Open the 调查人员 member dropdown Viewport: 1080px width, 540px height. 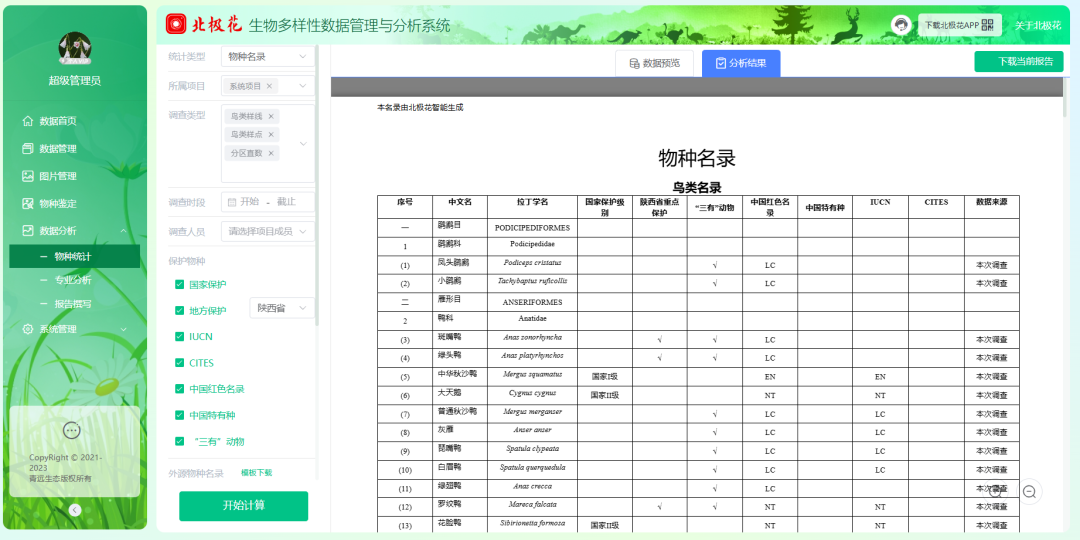tap(268, 231)
